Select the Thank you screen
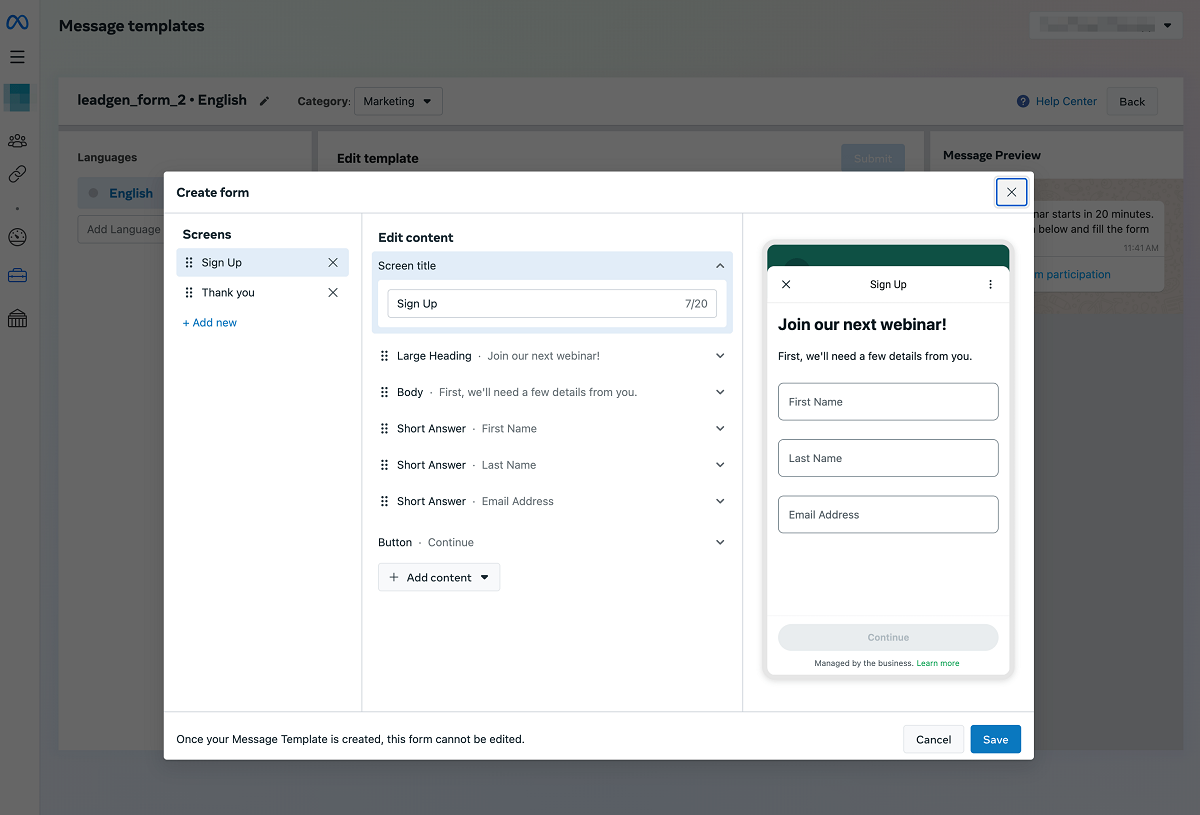 [228, 293]
